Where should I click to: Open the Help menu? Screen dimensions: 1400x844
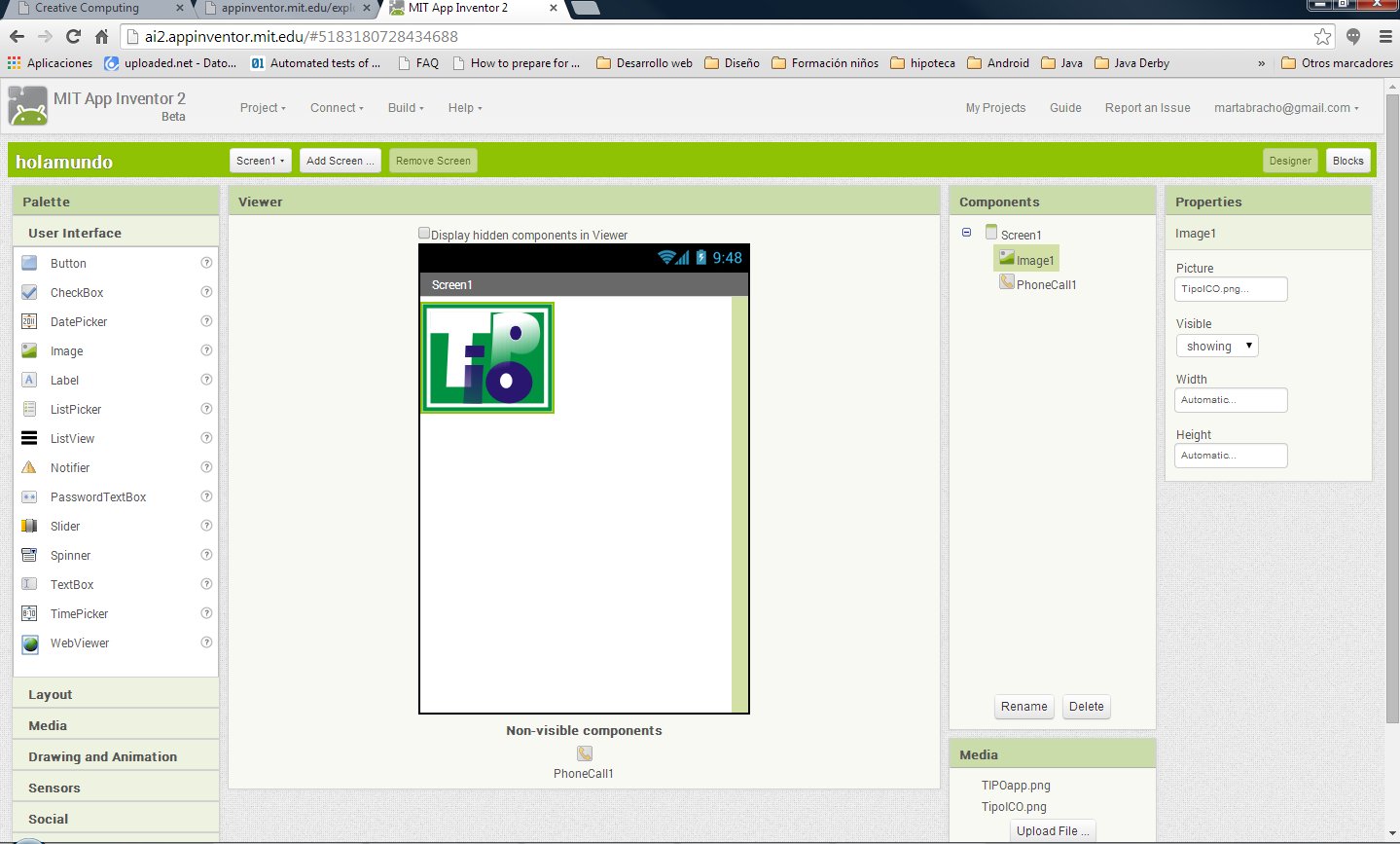pyautogui.click(x=465, y=108)
